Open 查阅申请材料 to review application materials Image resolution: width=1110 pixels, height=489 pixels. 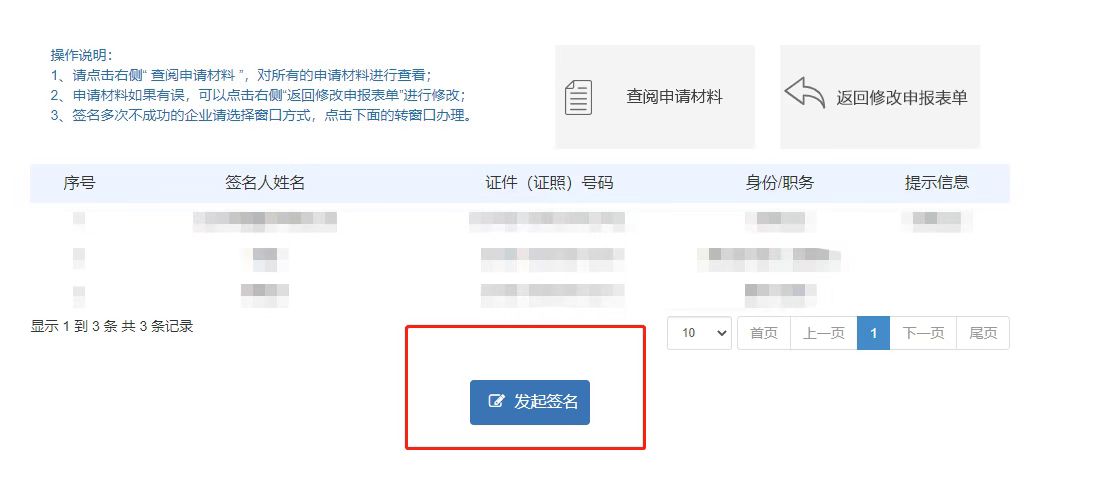pos(674,97)
